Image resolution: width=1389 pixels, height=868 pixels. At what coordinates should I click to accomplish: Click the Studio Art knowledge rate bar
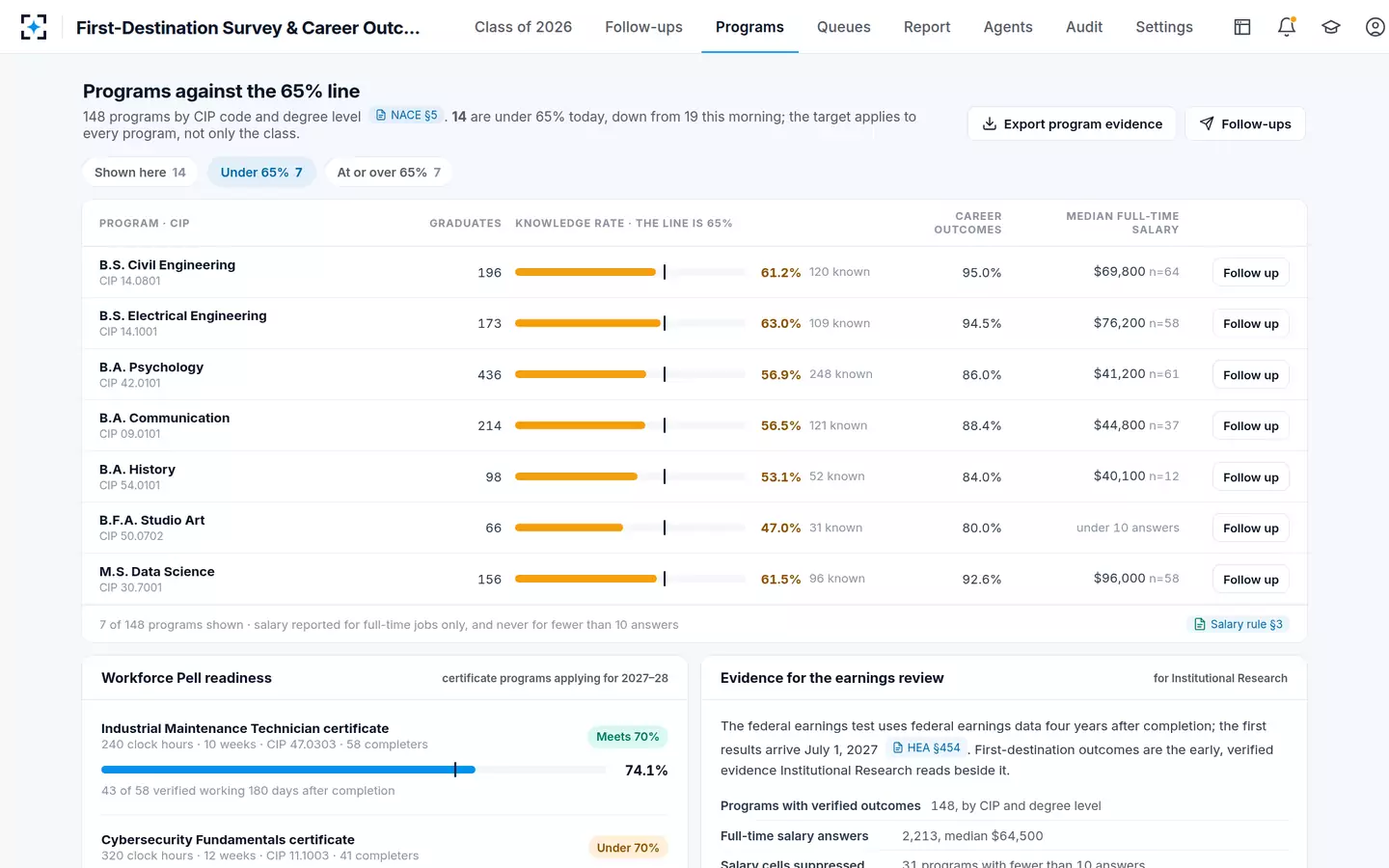[631, 528]
